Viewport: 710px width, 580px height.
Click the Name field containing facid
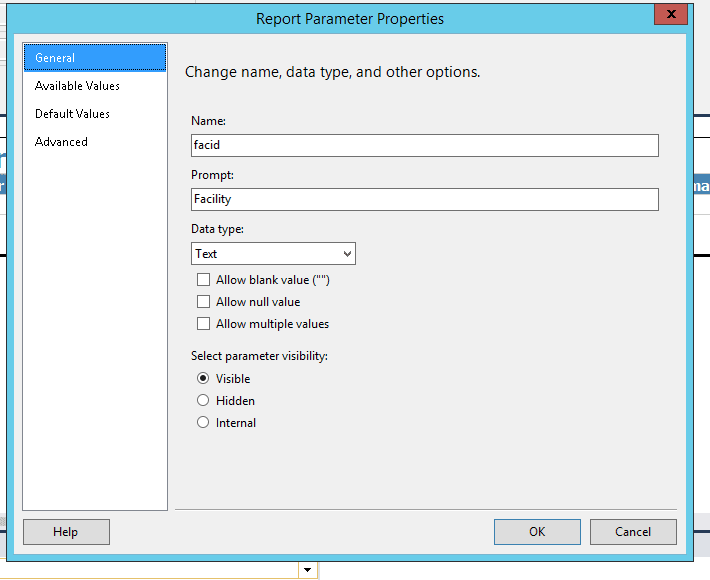(424, 145)
